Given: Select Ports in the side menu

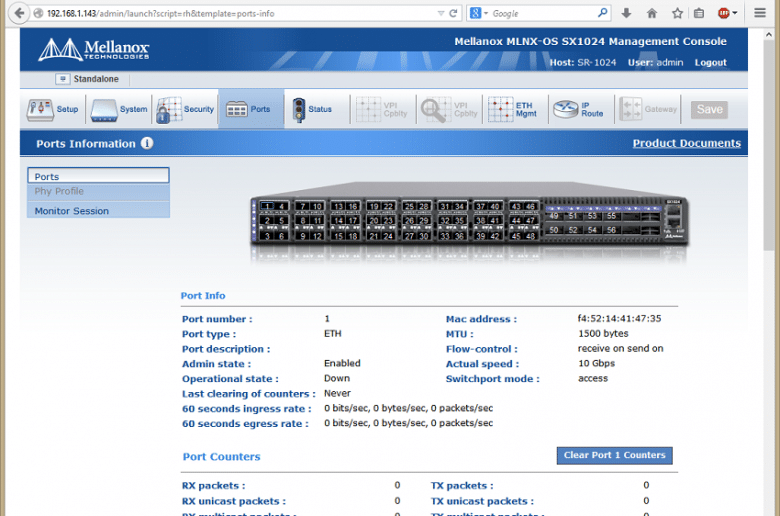Looking at the screenshot, I should point(98,176).
